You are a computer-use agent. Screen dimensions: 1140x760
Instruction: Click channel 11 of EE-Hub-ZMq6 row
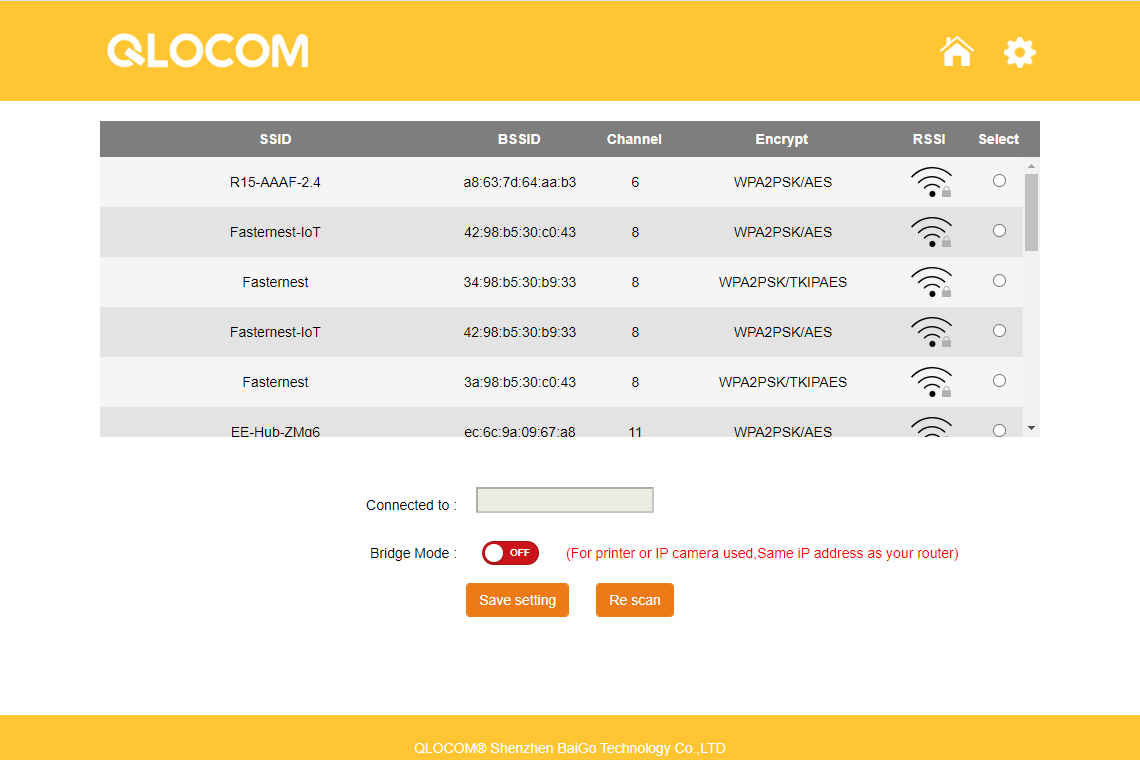[635, 431]
